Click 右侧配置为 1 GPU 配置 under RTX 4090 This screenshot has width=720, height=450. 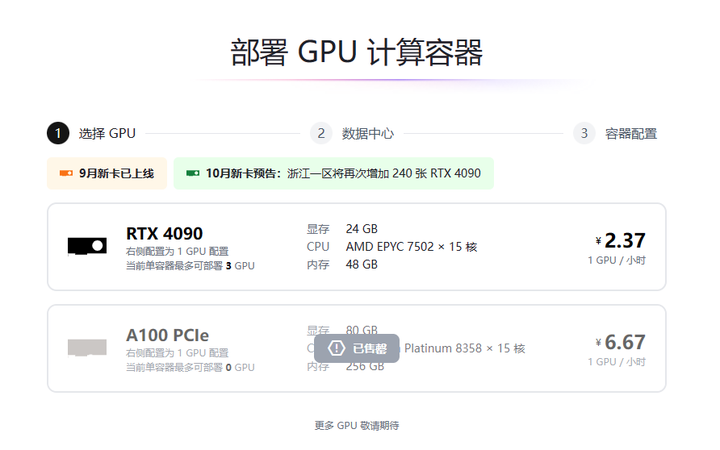click(x=177, y=251)
